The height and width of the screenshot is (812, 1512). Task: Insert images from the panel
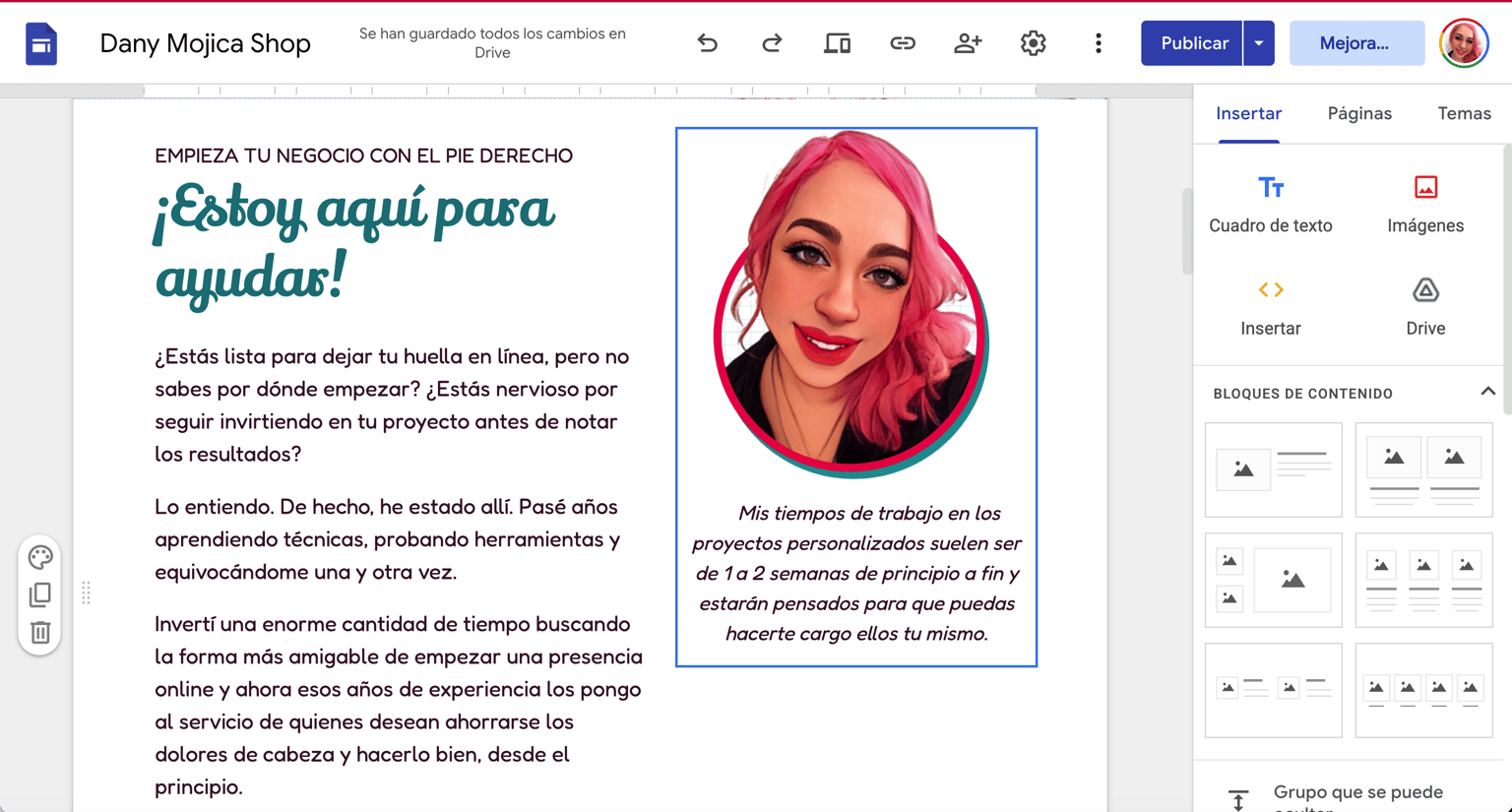[1425, 205]
